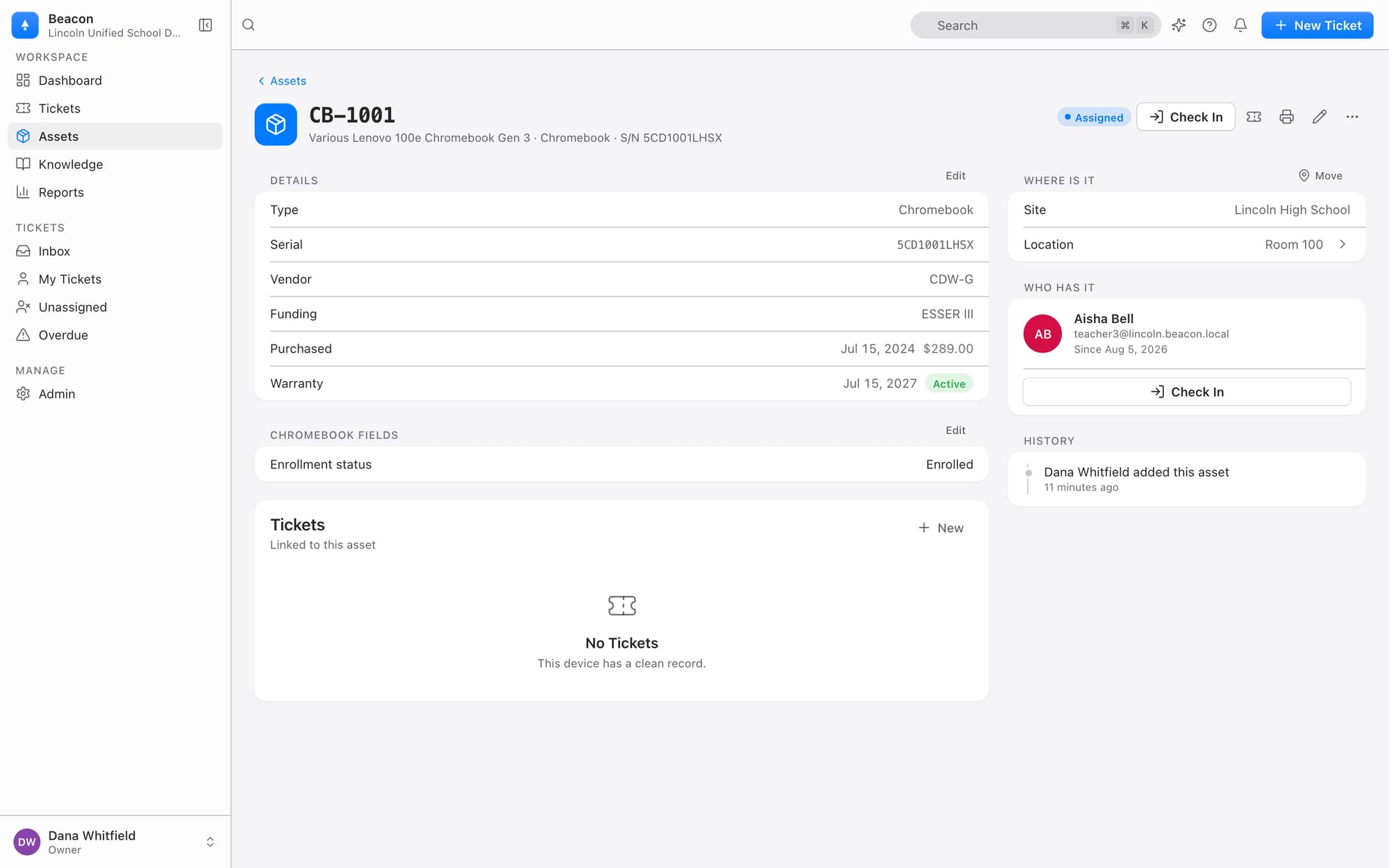Open user account switcher for Dana Whitfield
Image resolution: width=1389 pixels, height=868 pixels.
point(115,842)
